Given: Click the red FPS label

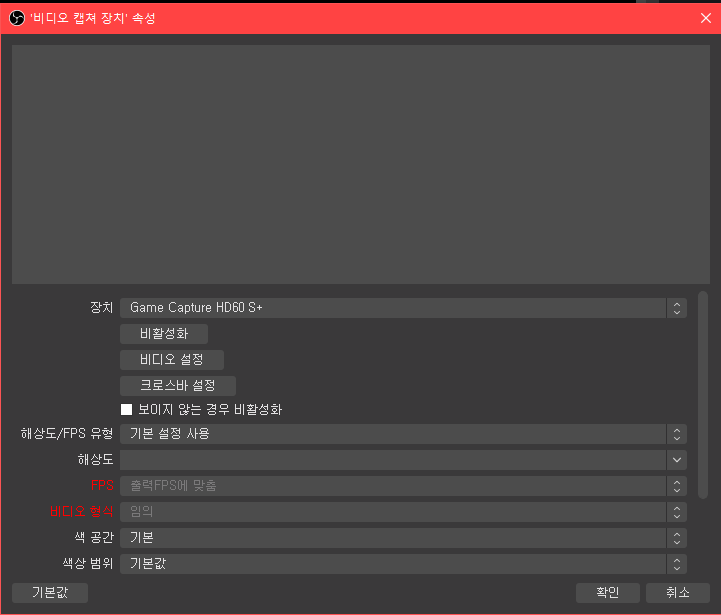Looking at the screenshot, I should [x=102, y=485].
